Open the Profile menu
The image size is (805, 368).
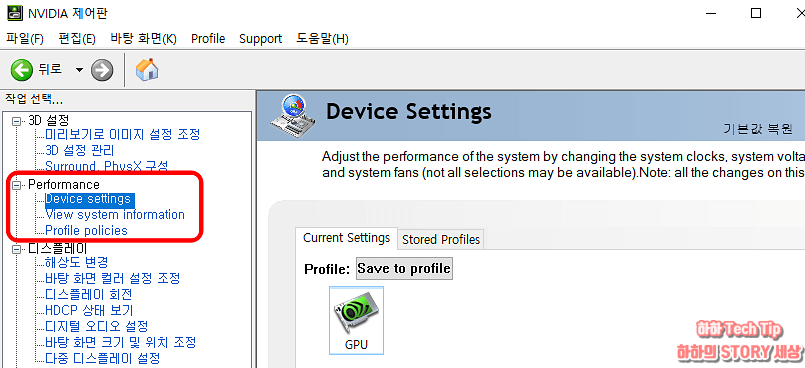[208, 39]
